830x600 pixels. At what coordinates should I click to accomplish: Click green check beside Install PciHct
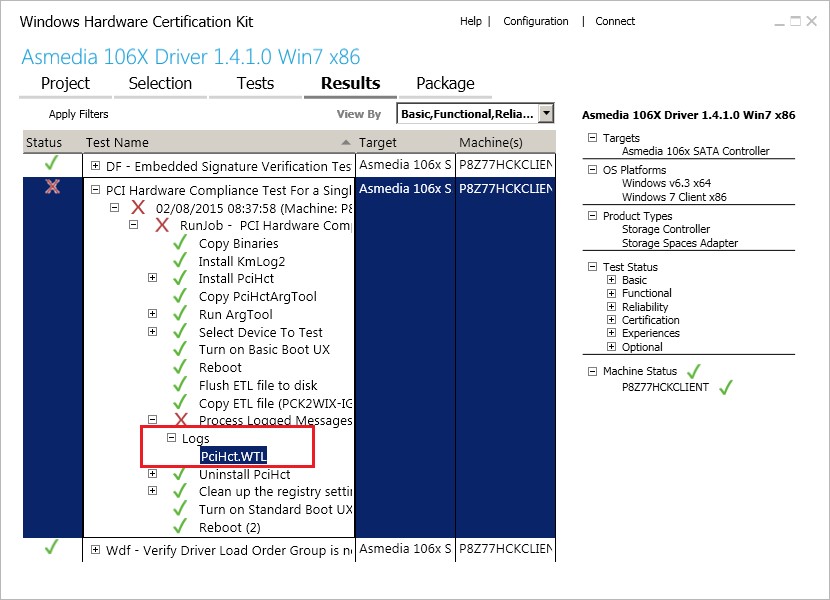[180, 277]
